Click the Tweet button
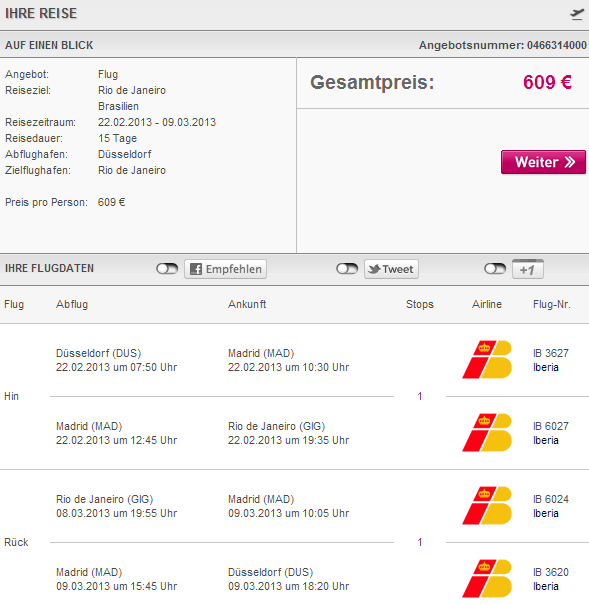The image size is (589, 604). pyautogui.click(x=391, y=269)
